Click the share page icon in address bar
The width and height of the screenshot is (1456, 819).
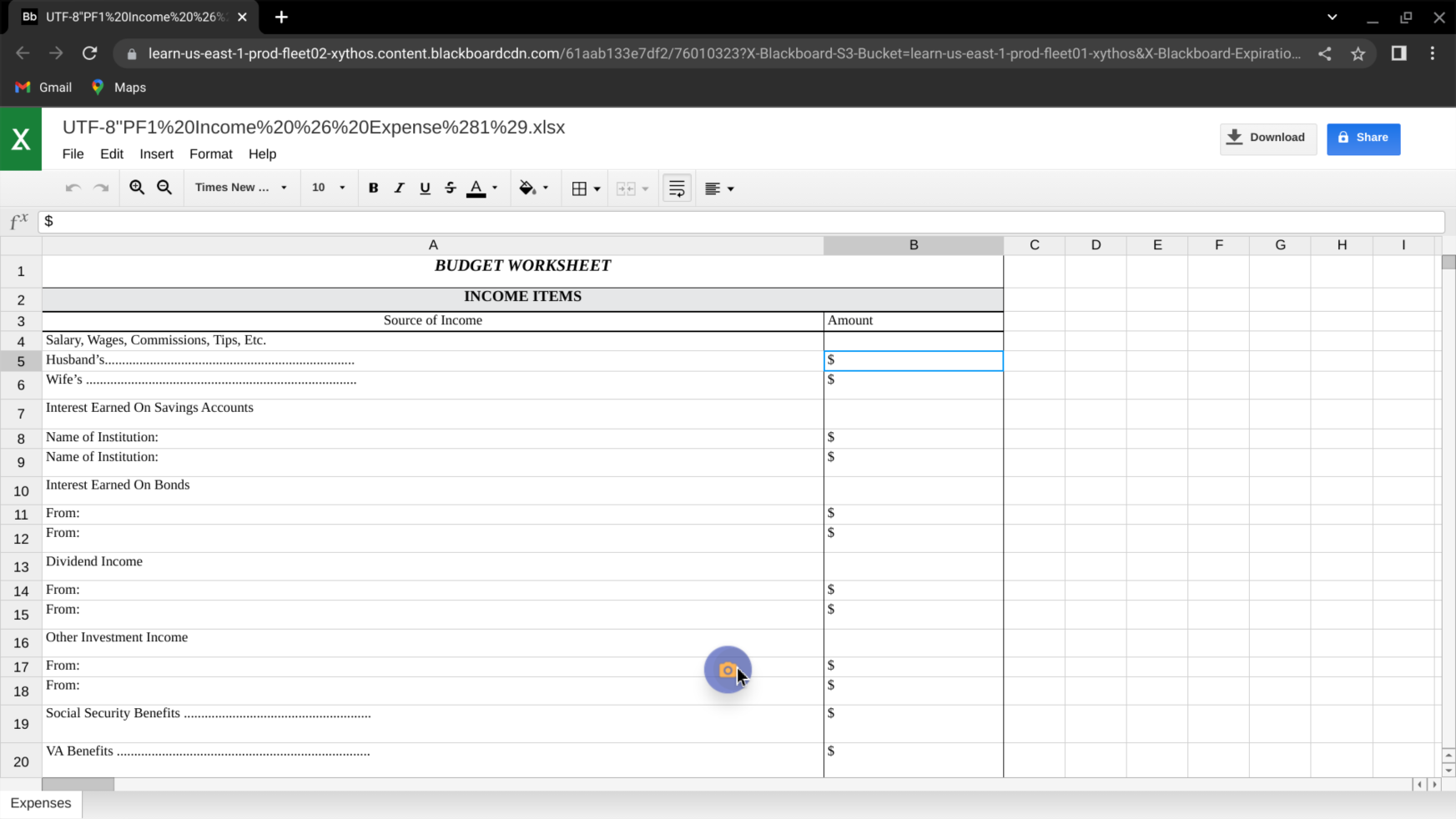point(1324,54)
